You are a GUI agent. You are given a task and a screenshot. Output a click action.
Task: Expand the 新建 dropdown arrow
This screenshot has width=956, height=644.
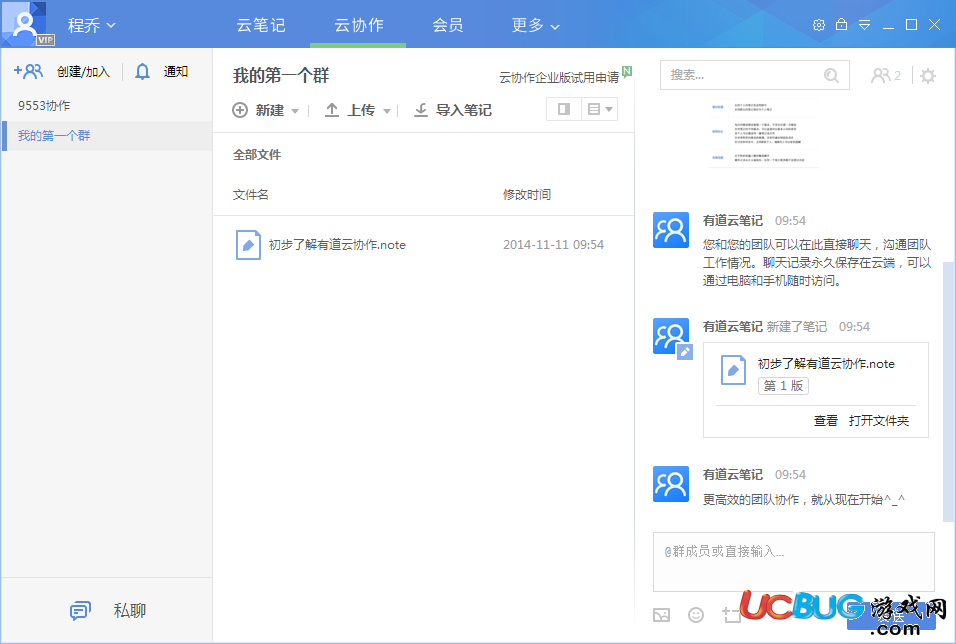[x=295, y=111]
